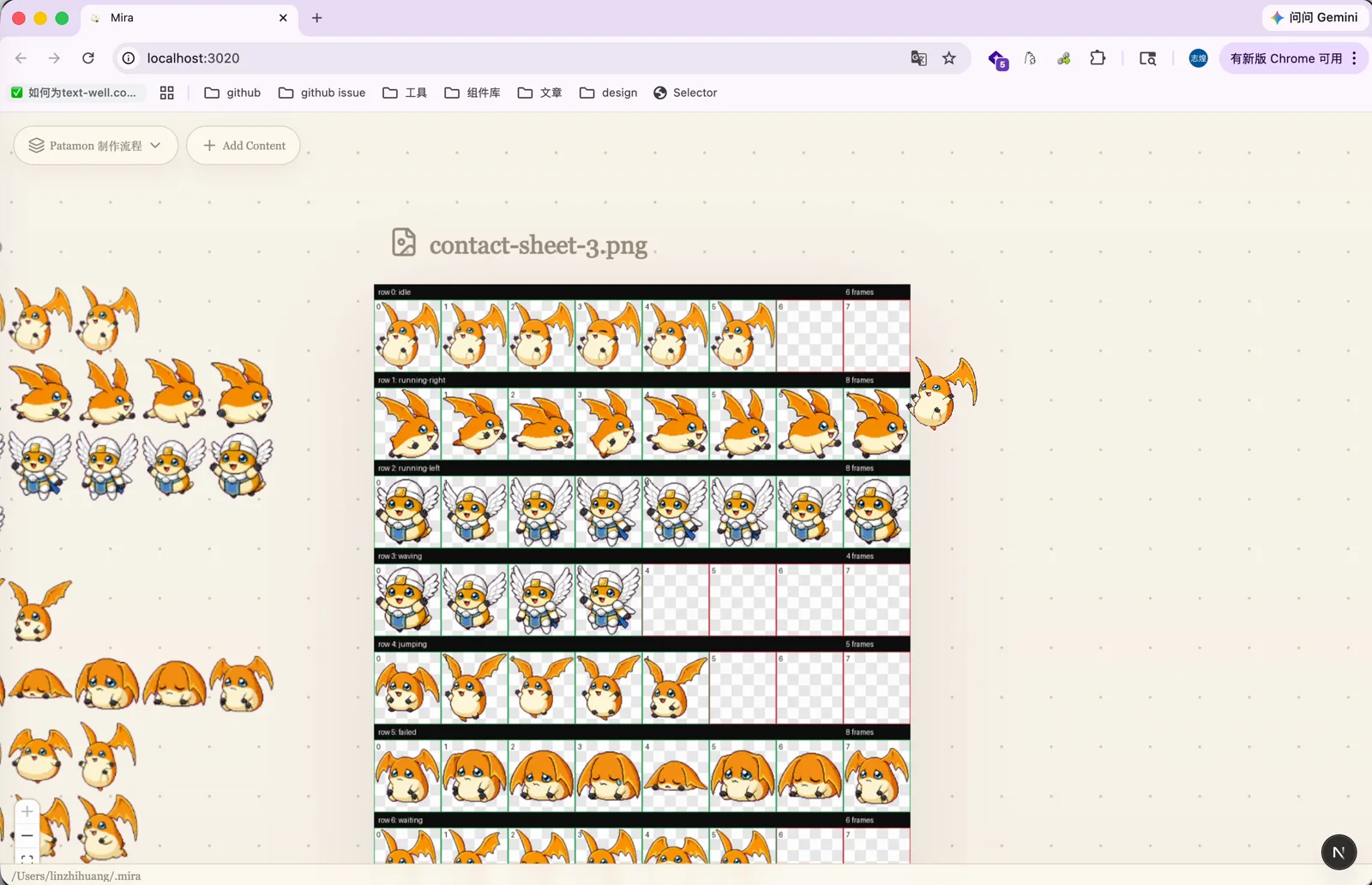Click the "row 3: waving" header label
Image resolution: width=1372 pixels, height=885 pixels.
400,557
